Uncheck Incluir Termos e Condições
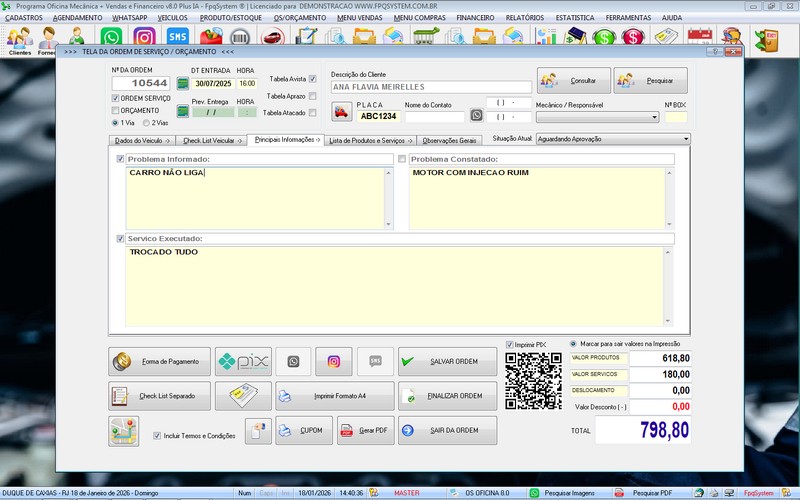This screenshot has height=500, width=800. click(x=157, y=436)
